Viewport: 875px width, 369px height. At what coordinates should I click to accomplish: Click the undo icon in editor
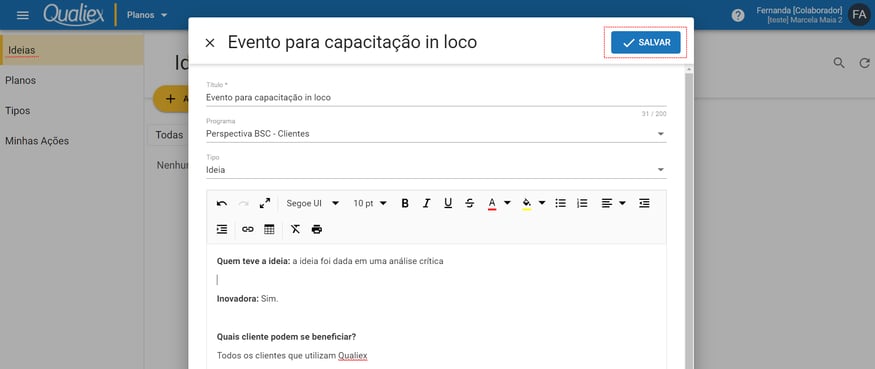click(222, 203)
